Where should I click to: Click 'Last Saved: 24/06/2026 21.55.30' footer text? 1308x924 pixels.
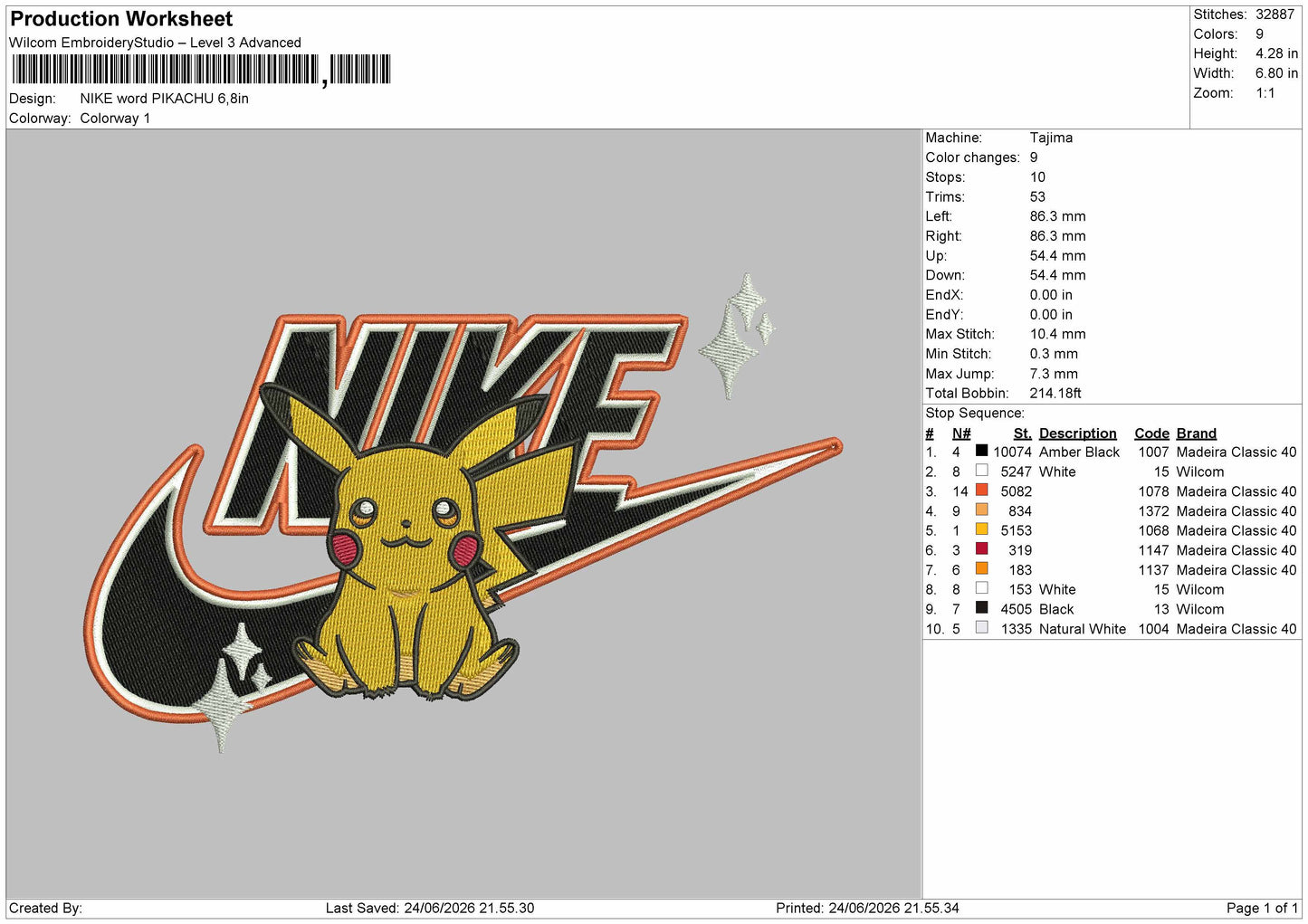(x=430, y=909)
